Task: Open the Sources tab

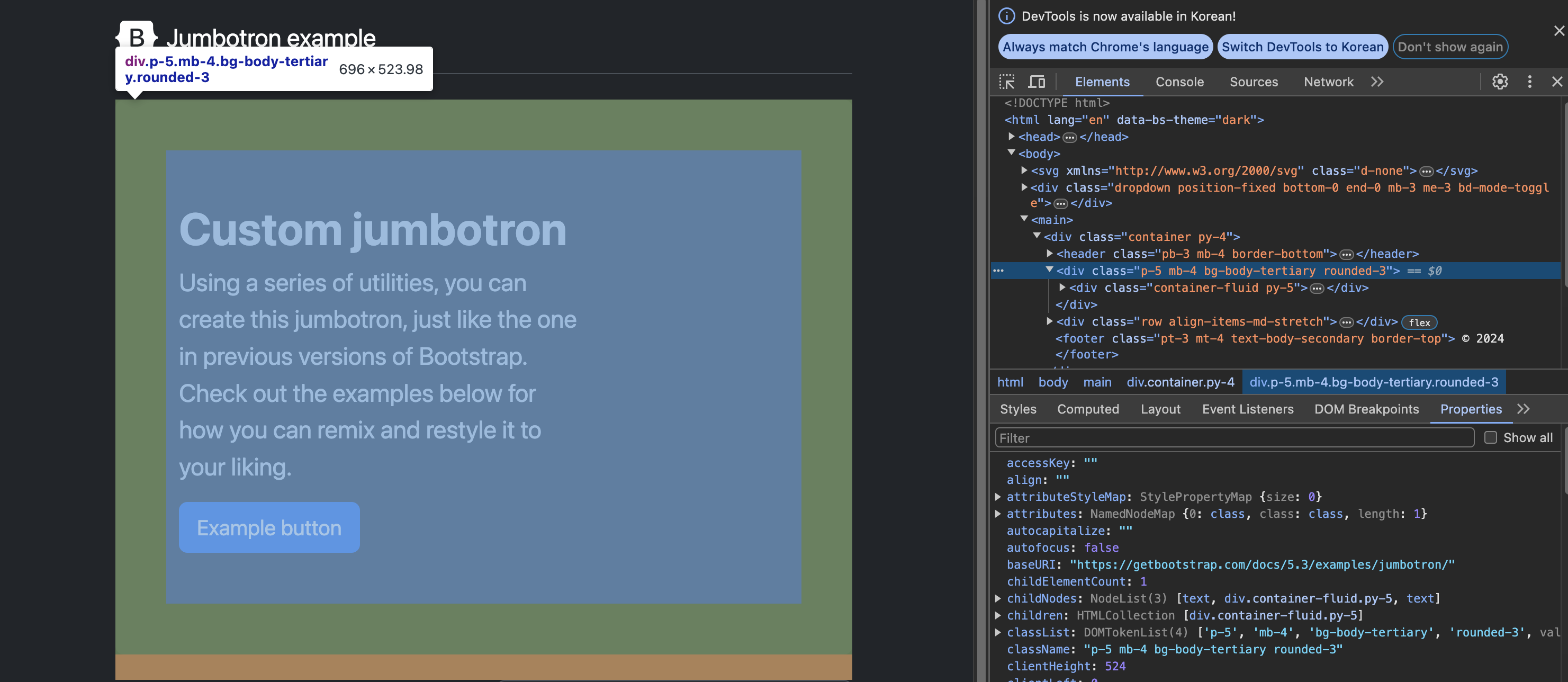Action: pyautogui.click(x=1254, y=82)
